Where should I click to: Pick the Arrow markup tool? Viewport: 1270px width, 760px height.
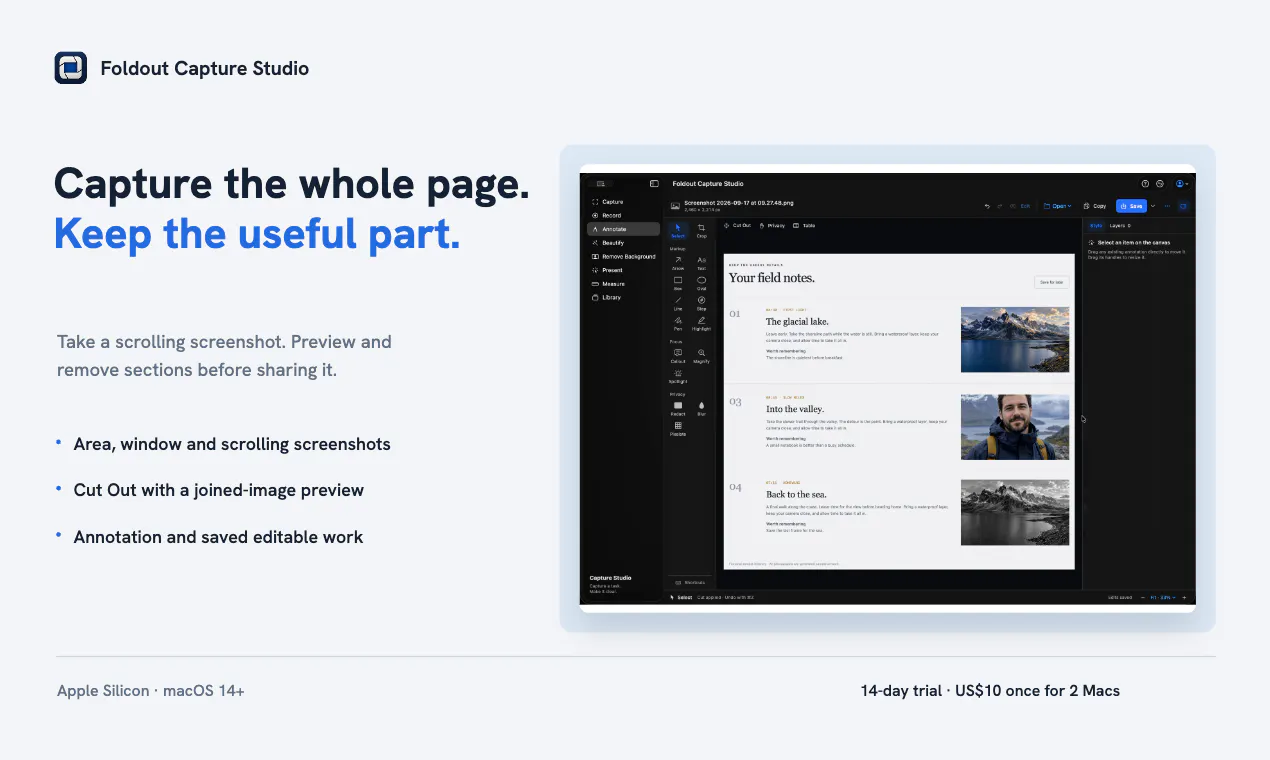pyautogui.click(x=678, y=263)
